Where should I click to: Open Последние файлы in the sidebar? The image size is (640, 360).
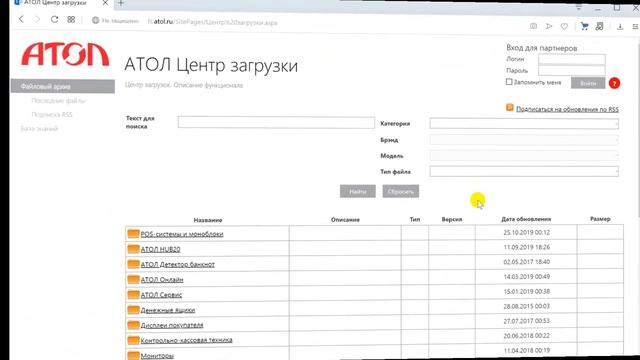pyautogui.click(x=58, y=101)
